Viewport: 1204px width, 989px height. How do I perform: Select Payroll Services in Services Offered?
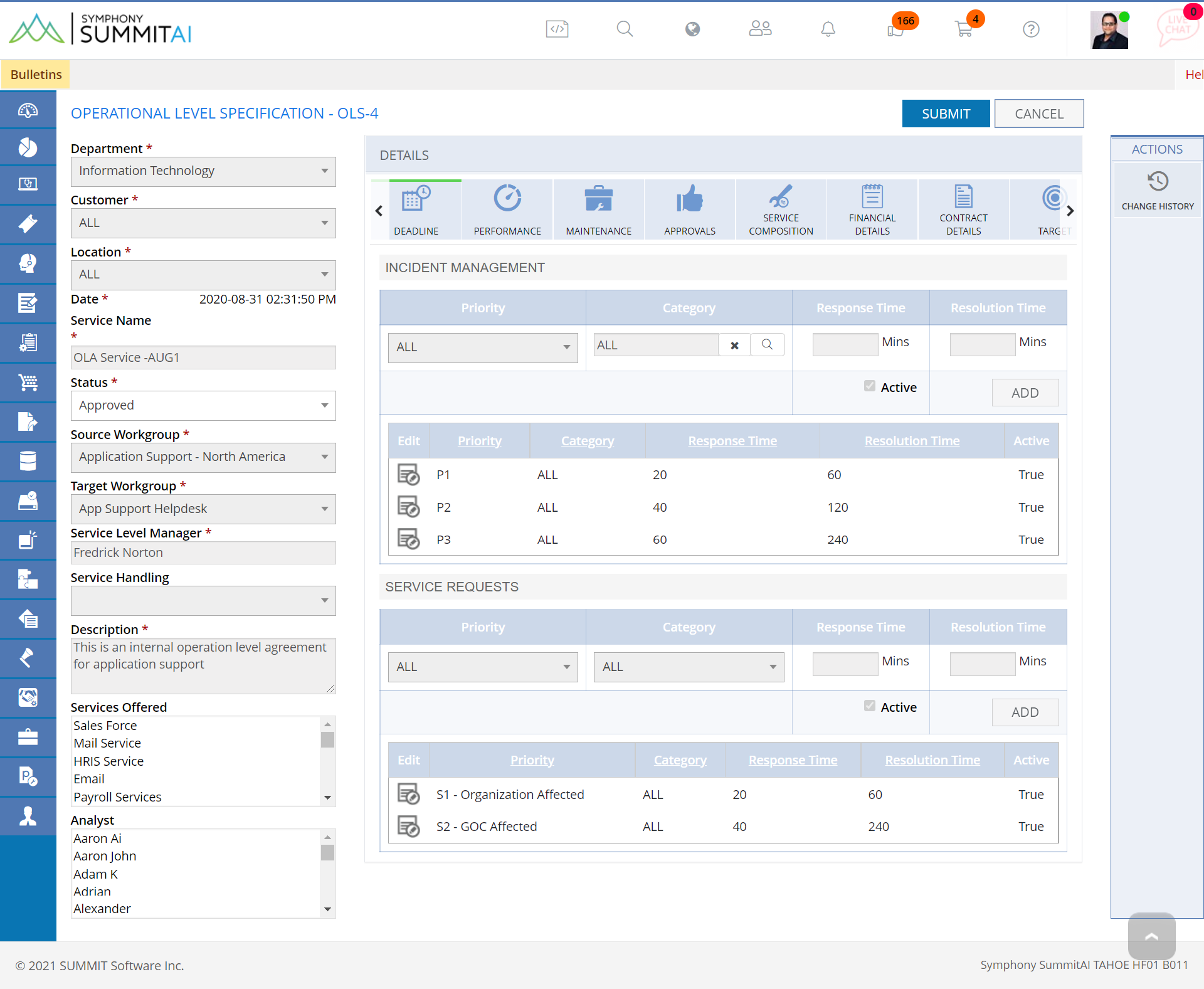tap(117, 797)
